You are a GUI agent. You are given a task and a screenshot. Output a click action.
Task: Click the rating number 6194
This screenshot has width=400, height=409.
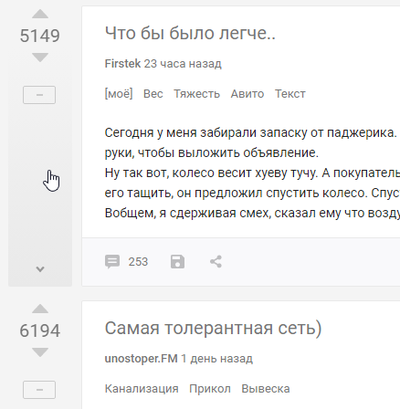coord(40,331)
